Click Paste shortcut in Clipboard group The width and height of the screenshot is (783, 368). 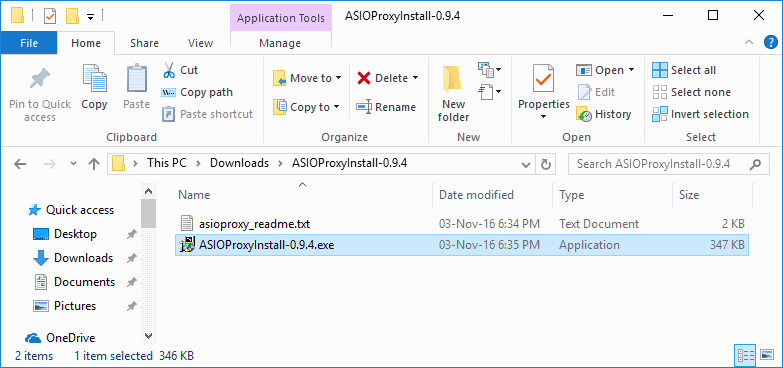(207, 114)
